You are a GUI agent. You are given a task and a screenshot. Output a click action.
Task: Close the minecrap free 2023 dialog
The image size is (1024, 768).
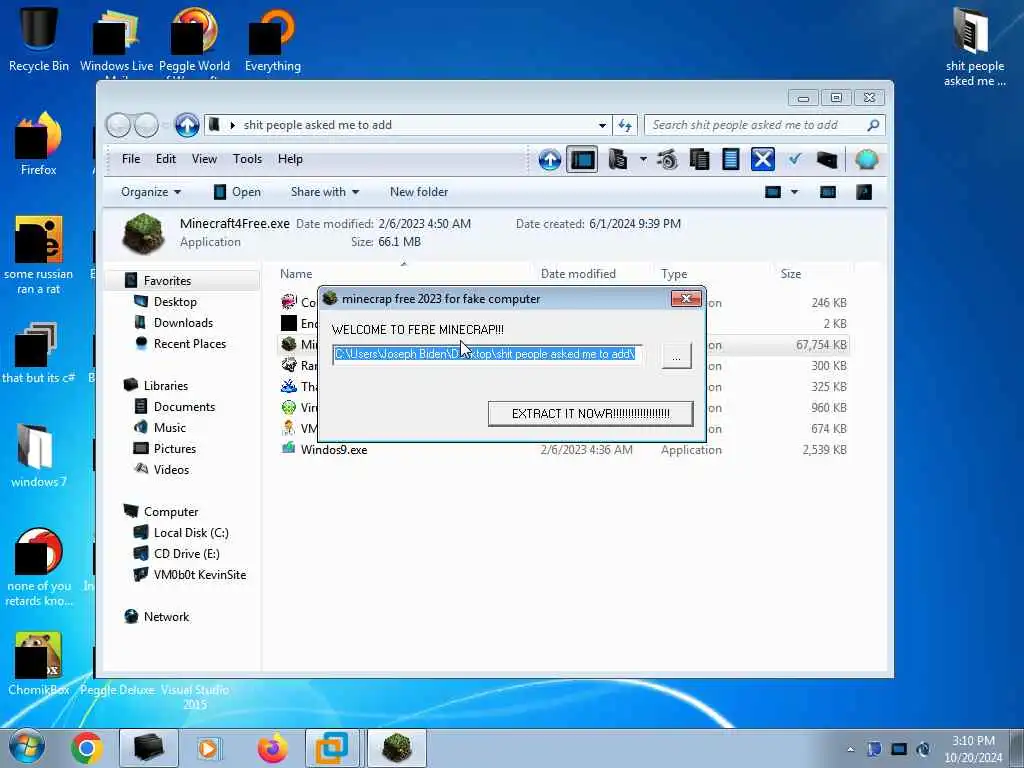tap(686, 298)
